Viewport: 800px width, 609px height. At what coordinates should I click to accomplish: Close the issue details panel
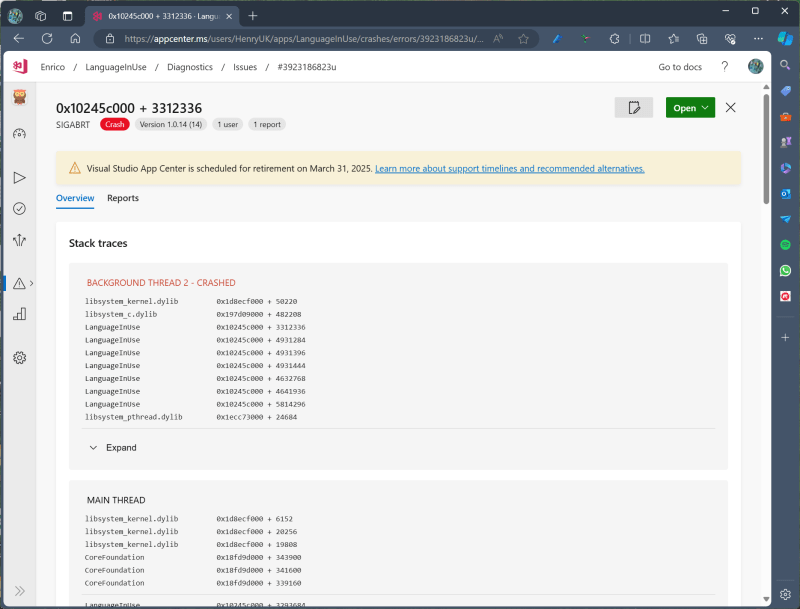coord(731,108)
